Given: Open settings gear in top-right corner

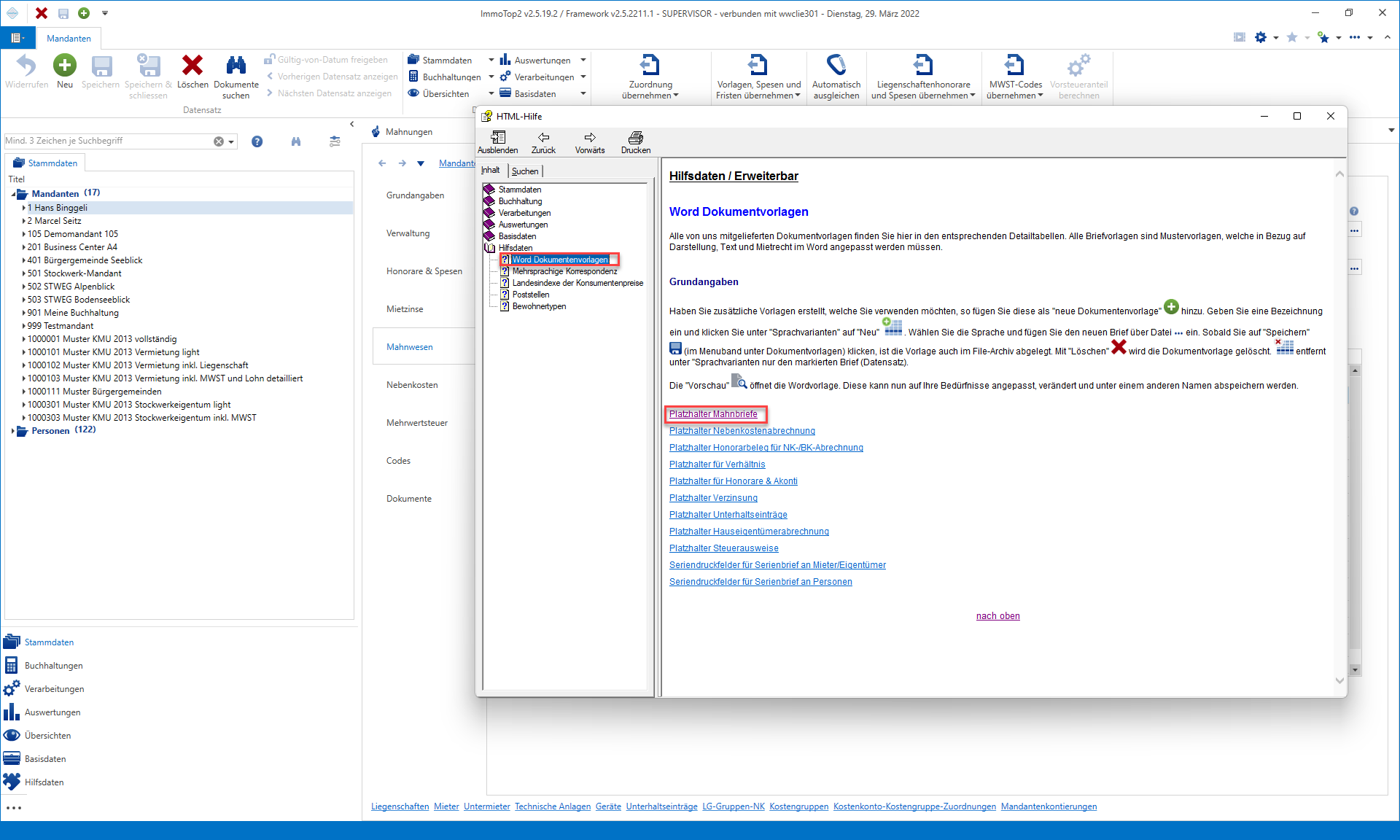Looking at the screenshot, I should pos(1261,37).
